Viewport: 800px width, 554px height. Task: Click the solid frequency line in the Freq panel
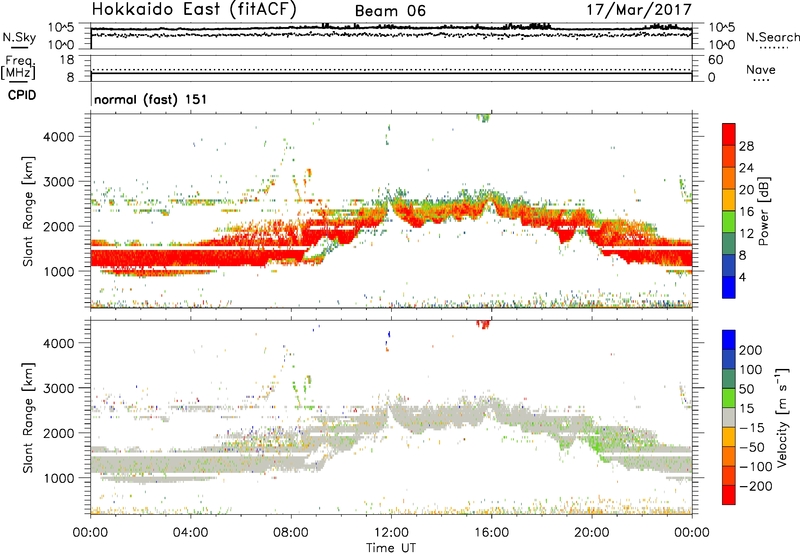pos(391,73)
